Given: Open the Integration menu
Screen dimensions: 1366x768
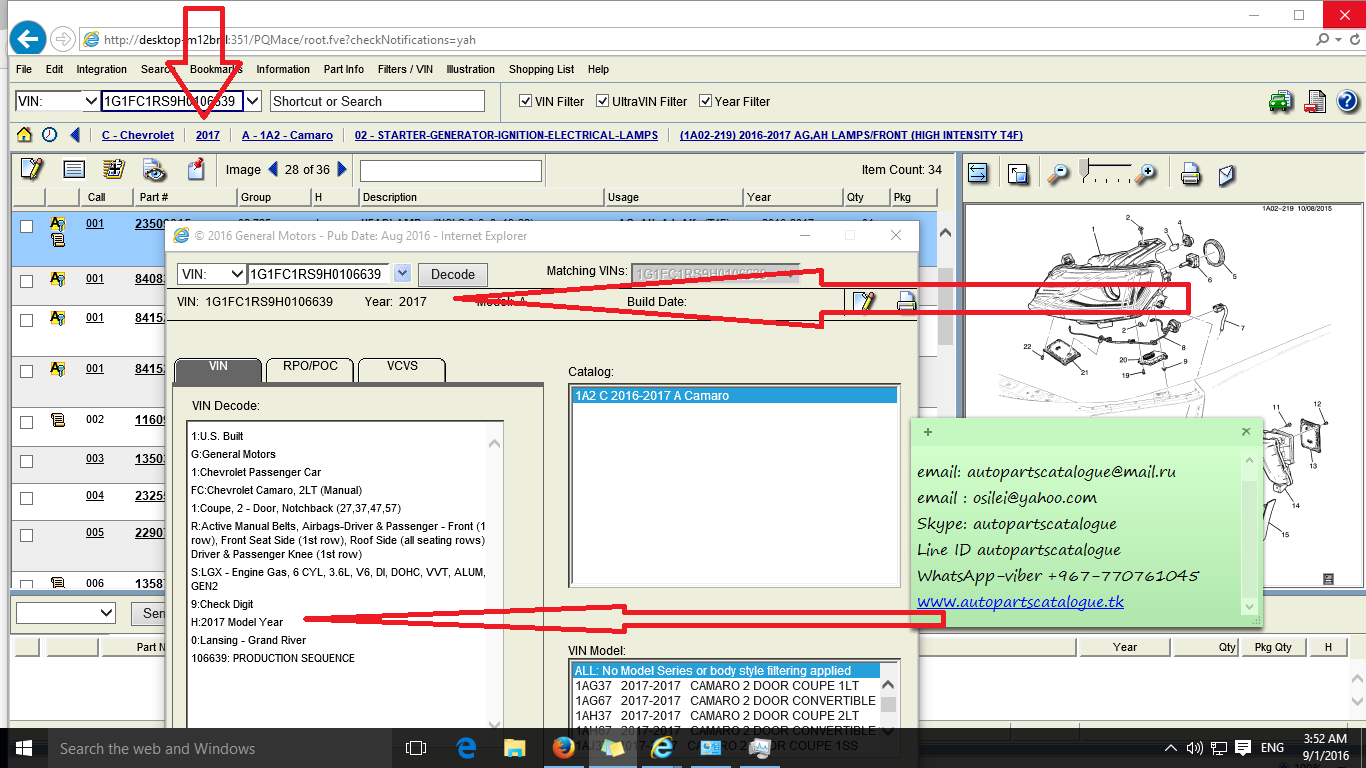Looking at the screenshot, I should (x=101, y=69).
